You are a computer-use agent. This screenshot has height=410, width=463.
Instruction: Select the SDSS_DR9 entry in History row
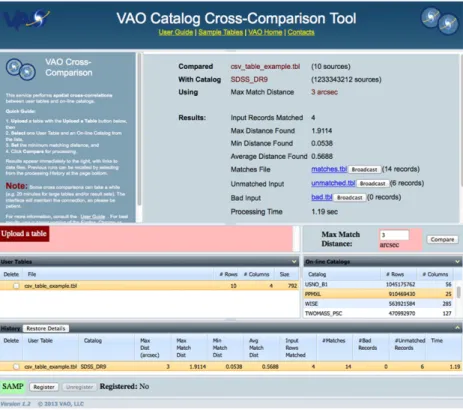pyautogui.click(x=93, y=367)
